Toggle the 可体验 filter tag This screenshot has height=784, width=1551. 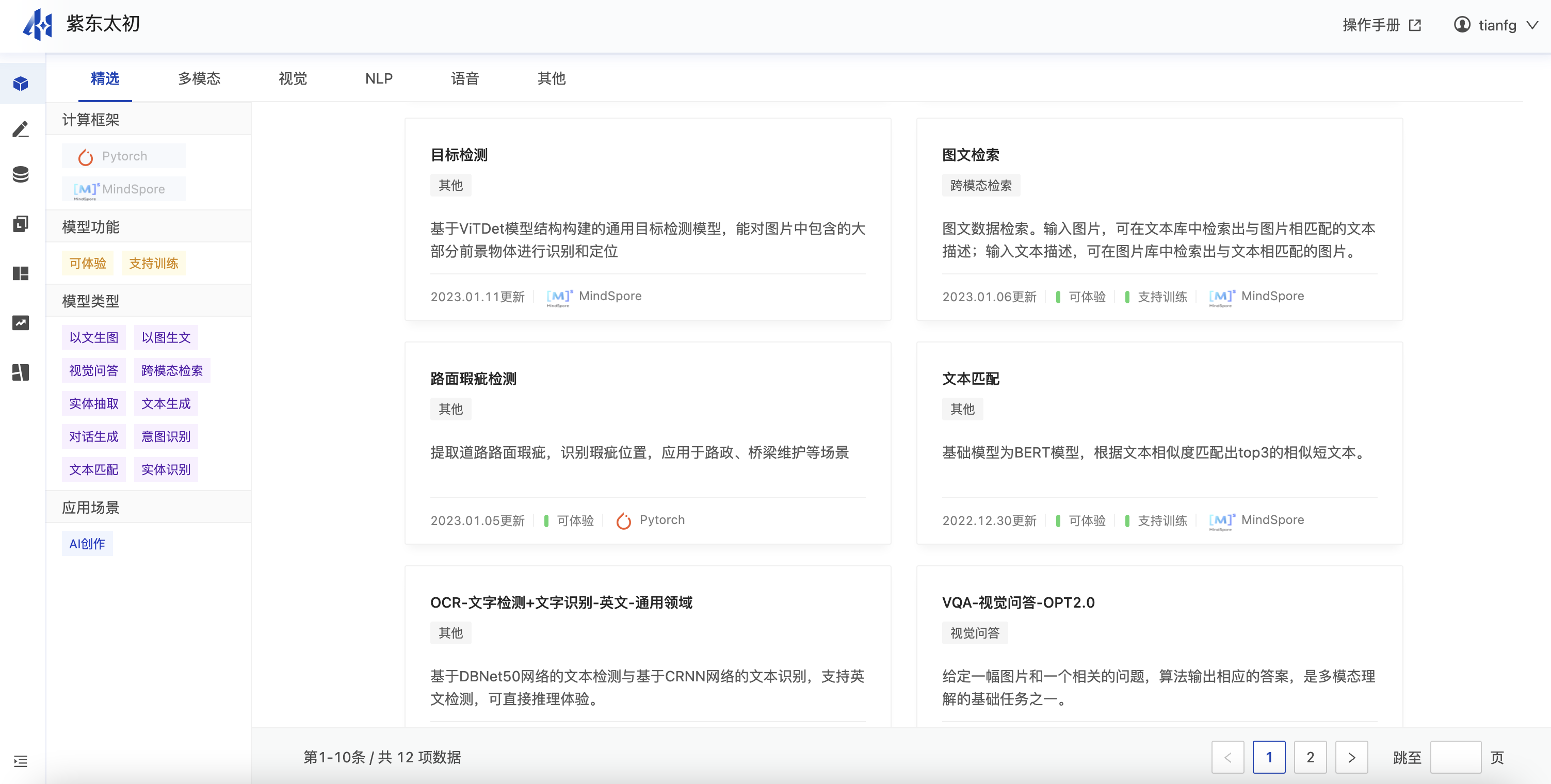click(x=88, y=264)
